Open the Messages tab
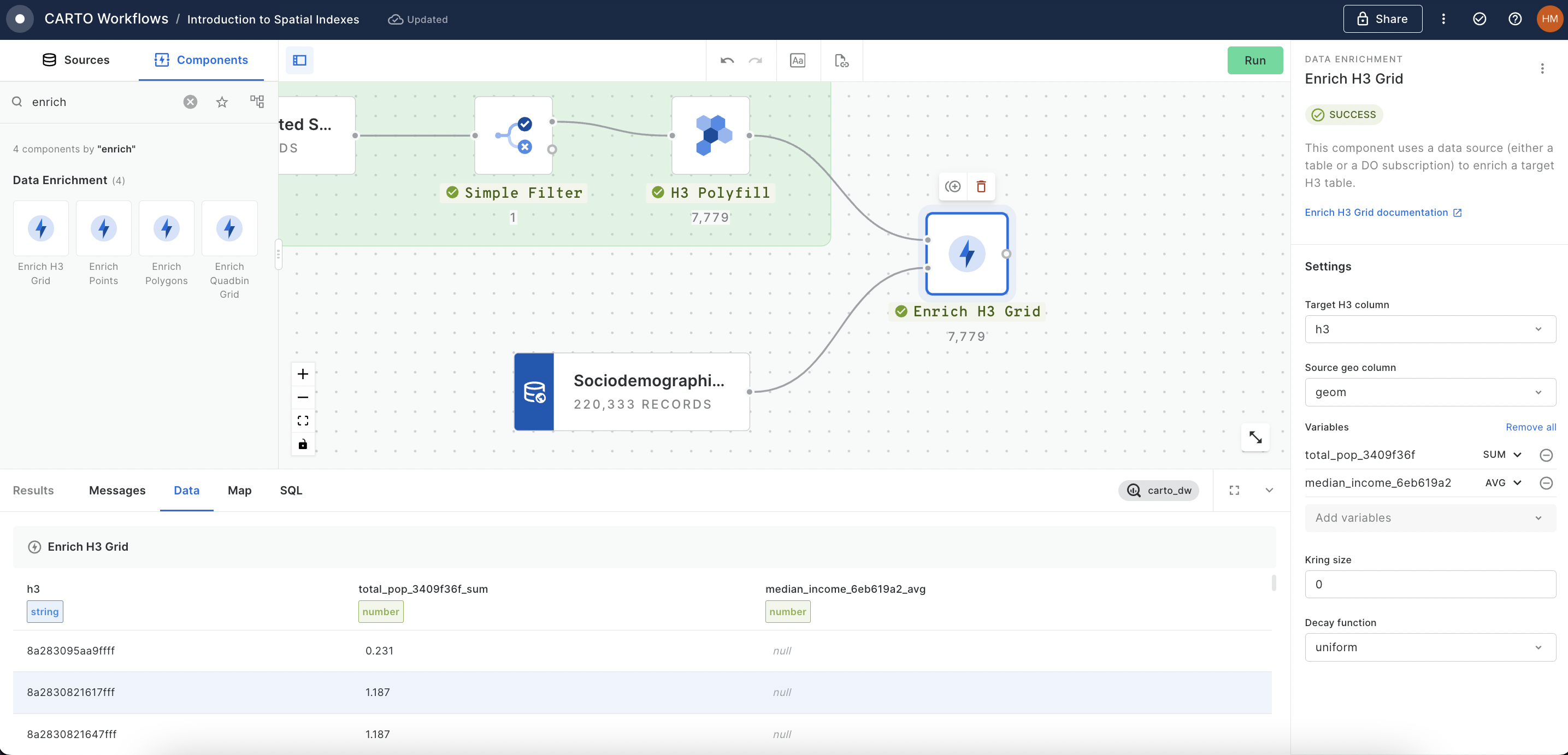 pyautogui.click(x=117, y=490)
